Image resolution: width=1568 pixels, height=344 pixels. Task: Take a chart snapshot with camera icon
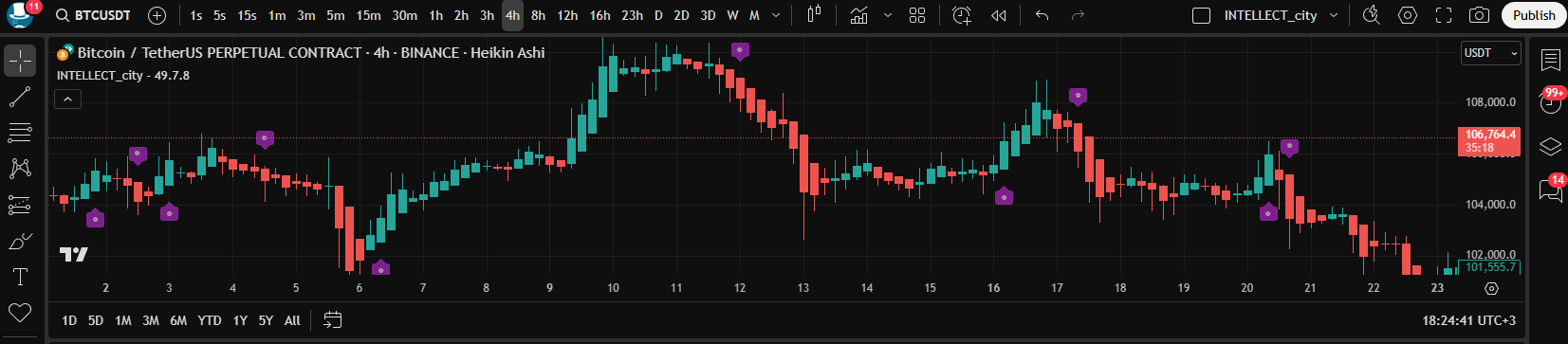click(x=1479, y=15)
